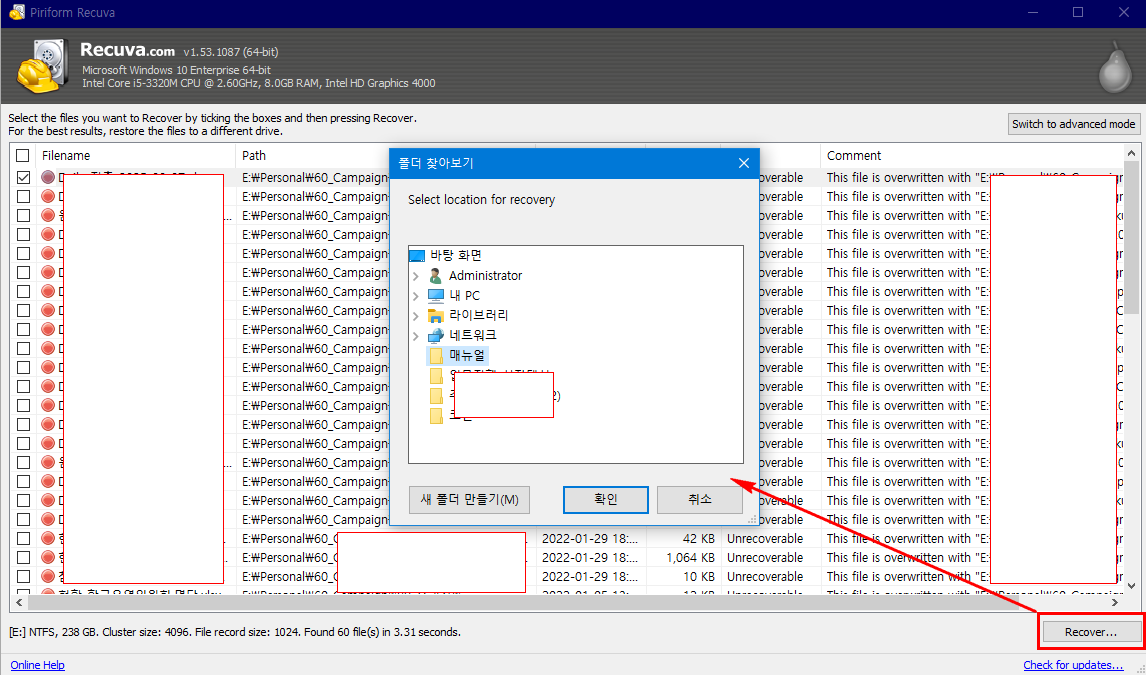Tick the checkbox of the 1,064 KB file
This screenshot has height=675, width=1146.
(x=23, y=557)
